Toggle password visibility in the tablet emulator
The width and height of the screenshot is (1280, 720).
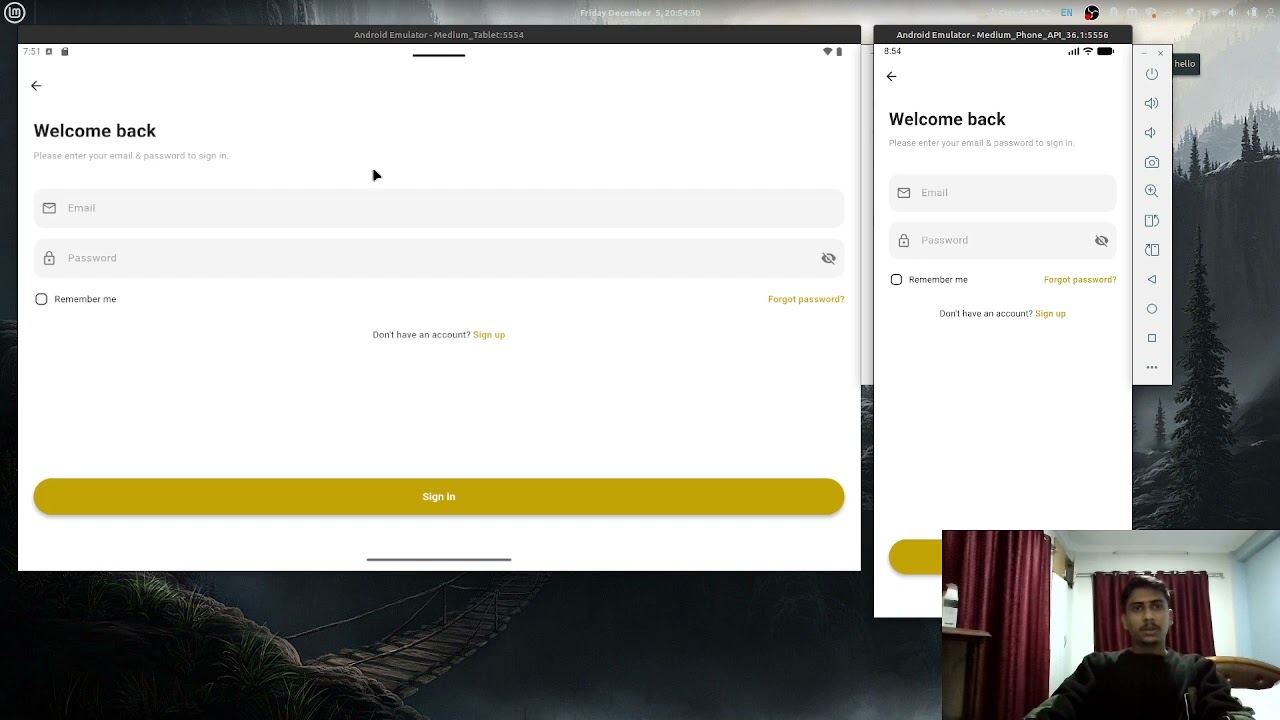tap(828, 258)
